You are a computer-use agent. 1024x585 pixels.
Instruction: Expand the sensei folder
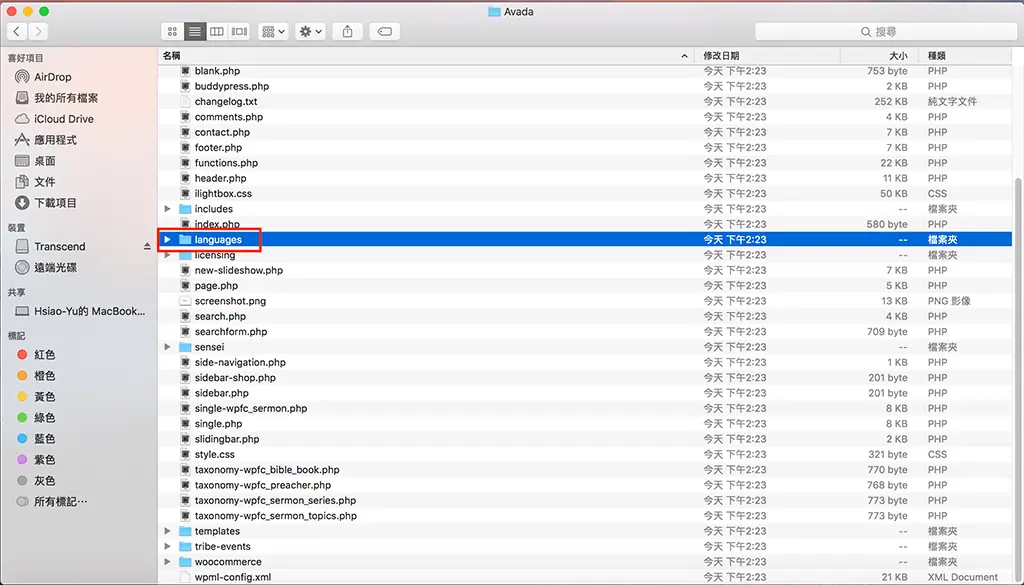[168, 347]
